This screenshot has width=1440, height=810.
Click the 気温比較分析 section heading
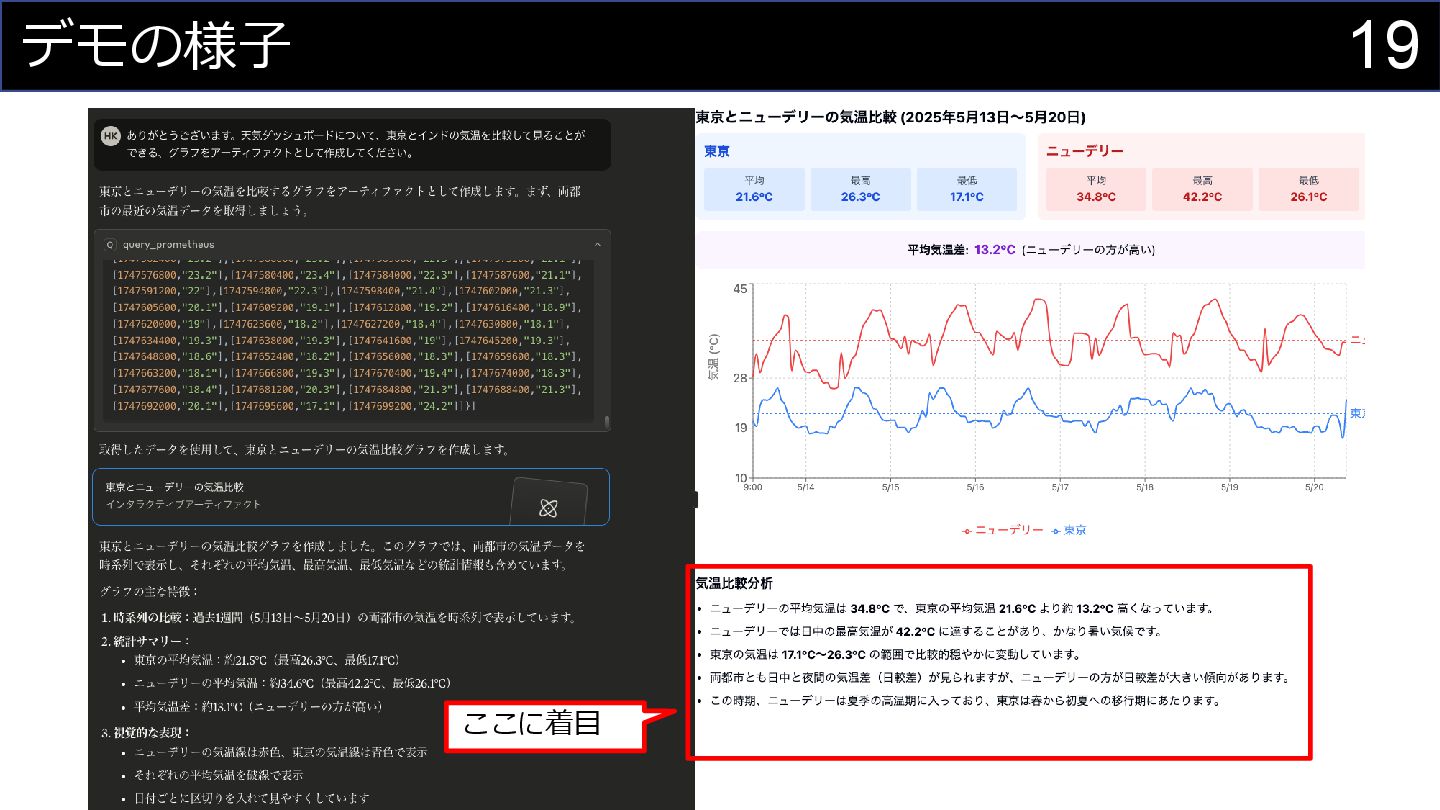734,583
